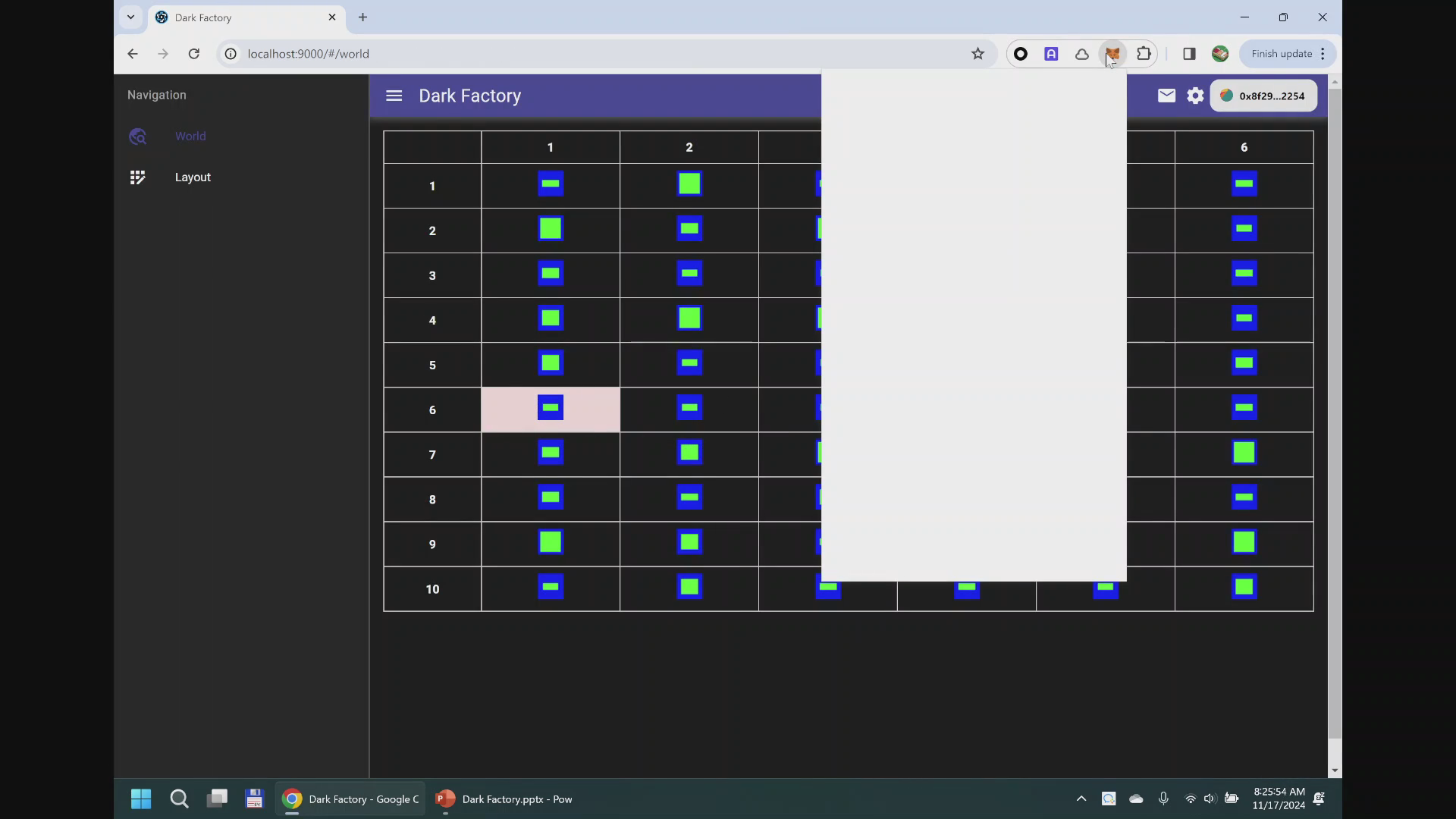Select Layout in the navigation
Image resolution: width=1456 pixels, height=819 pixels.
pos(193,177)
